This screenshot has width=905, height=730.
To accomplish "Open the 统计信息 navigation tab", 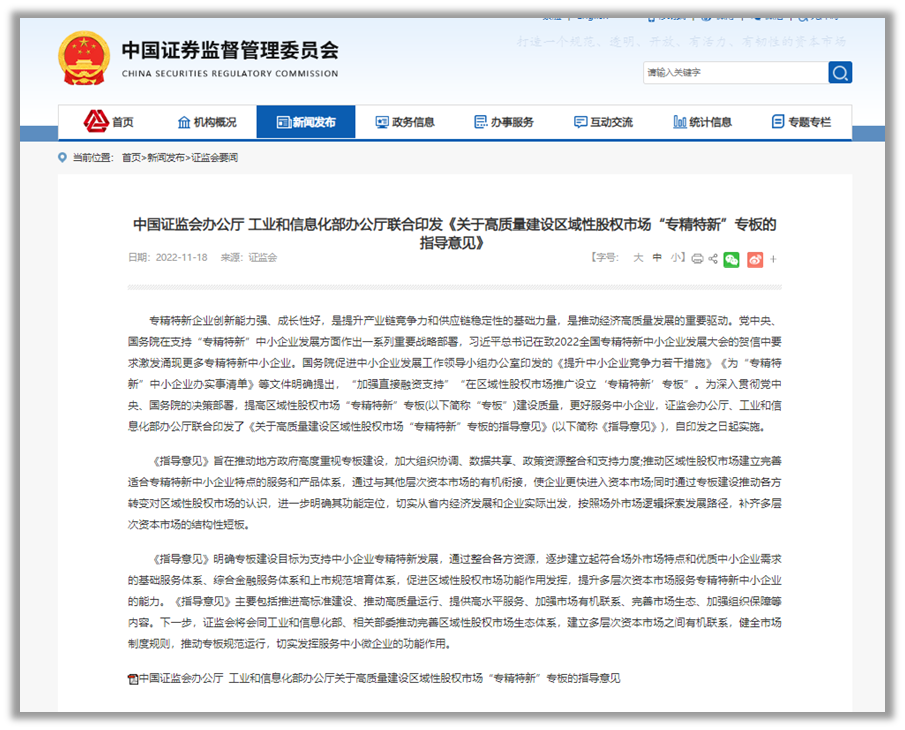I will [x=702, y=122].
